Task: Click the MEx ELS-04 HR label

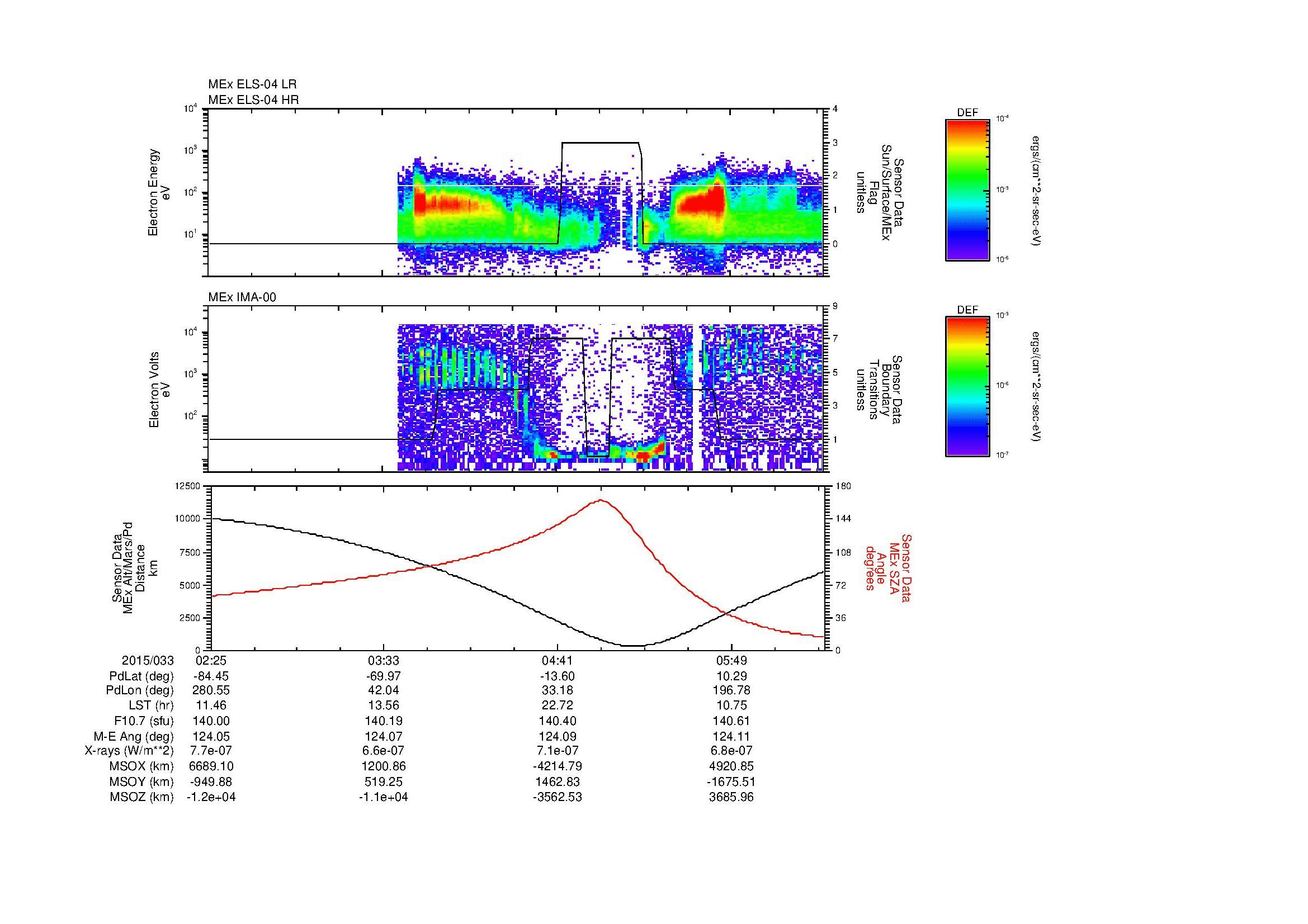Action: click(253, 99)
